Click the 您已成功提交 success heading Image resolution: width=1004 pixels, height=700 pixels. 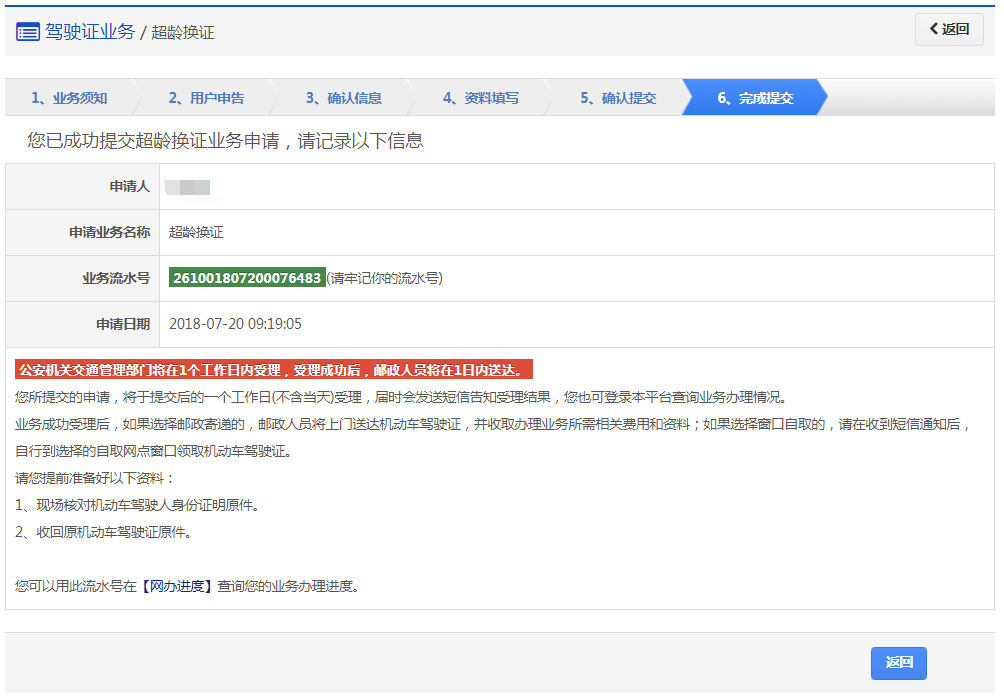[x=225, y=141]
